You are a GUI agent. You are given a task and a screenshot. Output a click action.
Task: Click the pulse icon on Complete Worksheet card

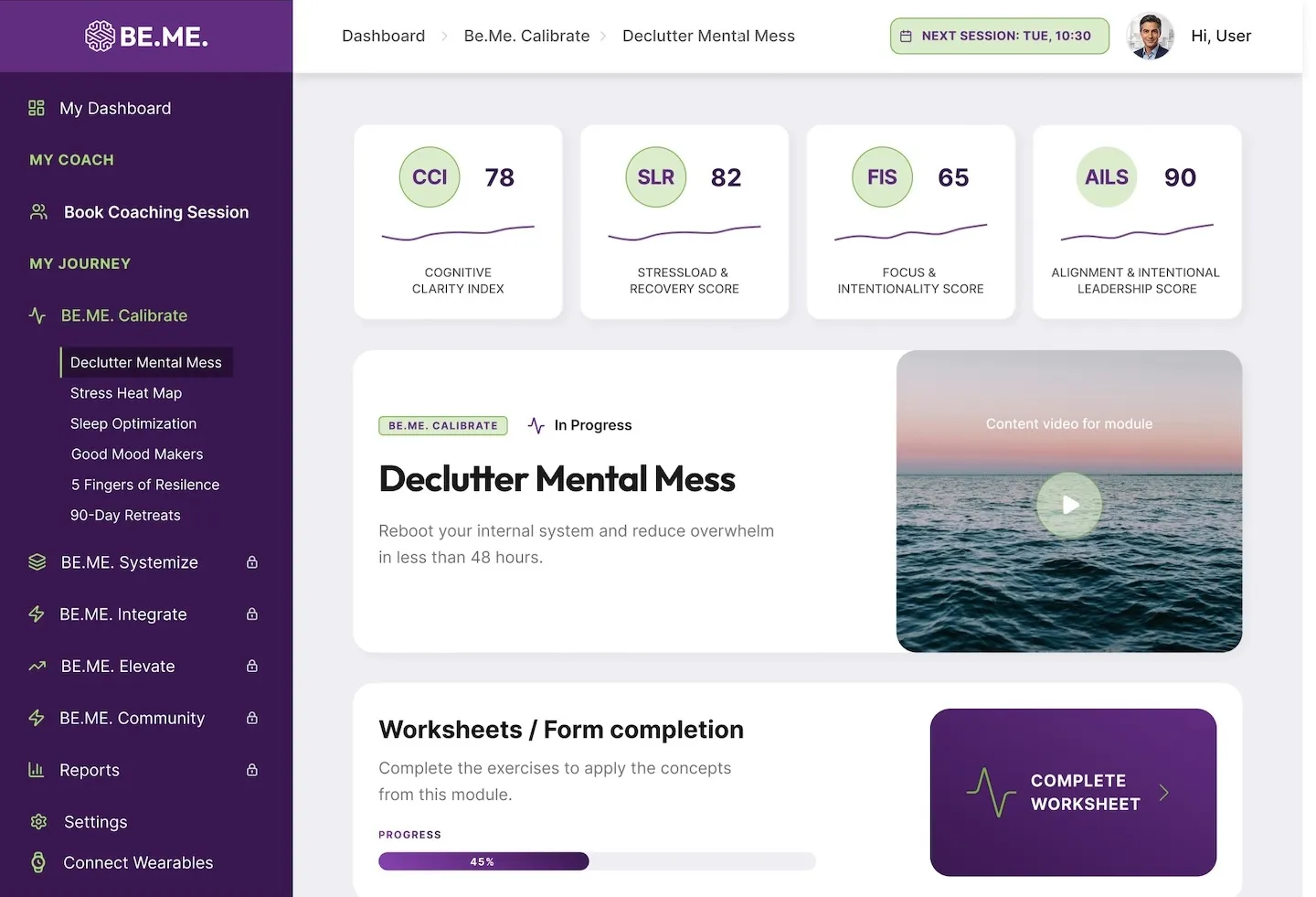992,792
